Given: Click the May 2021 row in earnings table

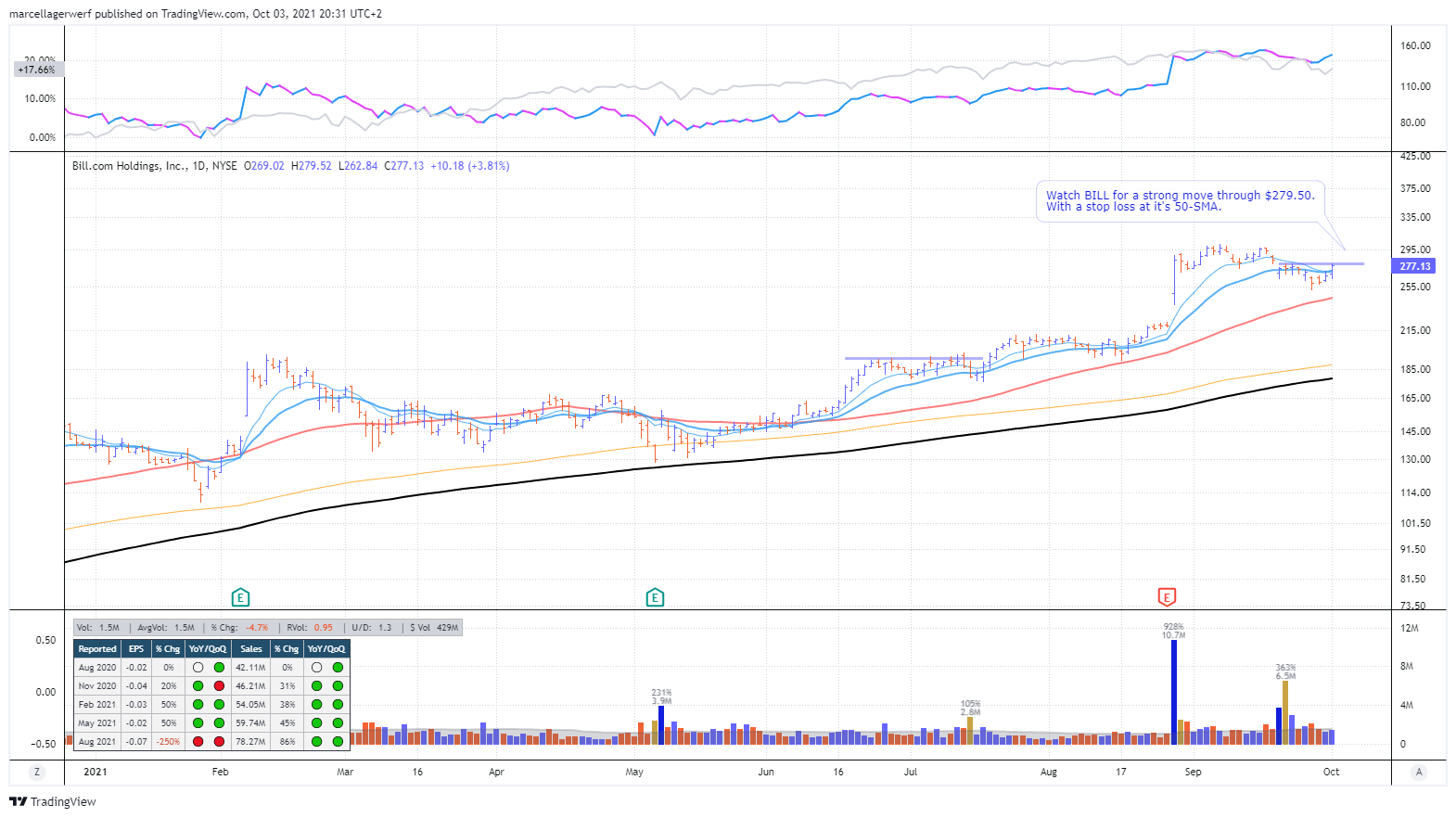Looking at the screenshot, I should pyautogui.click(x=211, y=723).
